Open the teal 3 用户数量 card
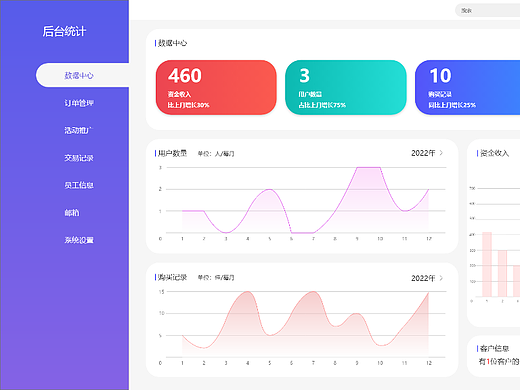520x390 pixels. pos(346,87)
